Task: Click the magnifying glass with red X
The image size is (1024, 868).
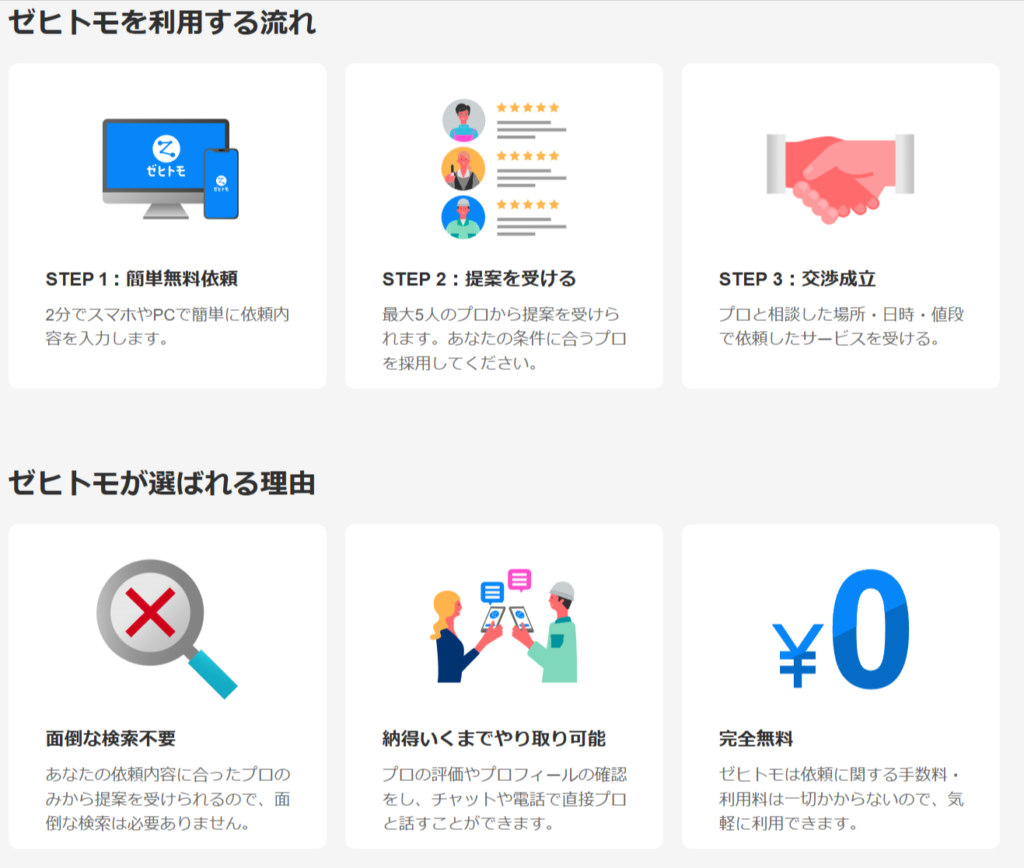Action: click(x=158, y=622)
